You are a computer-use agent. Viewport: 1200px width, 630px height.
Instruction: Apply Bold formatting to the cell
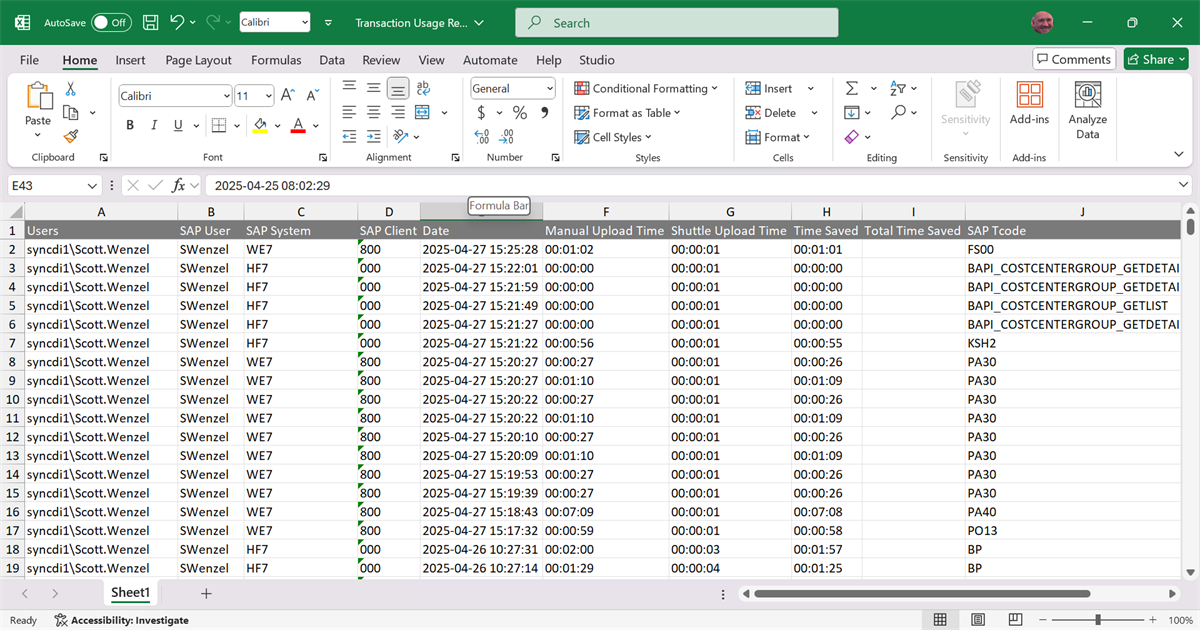(130, 126)
